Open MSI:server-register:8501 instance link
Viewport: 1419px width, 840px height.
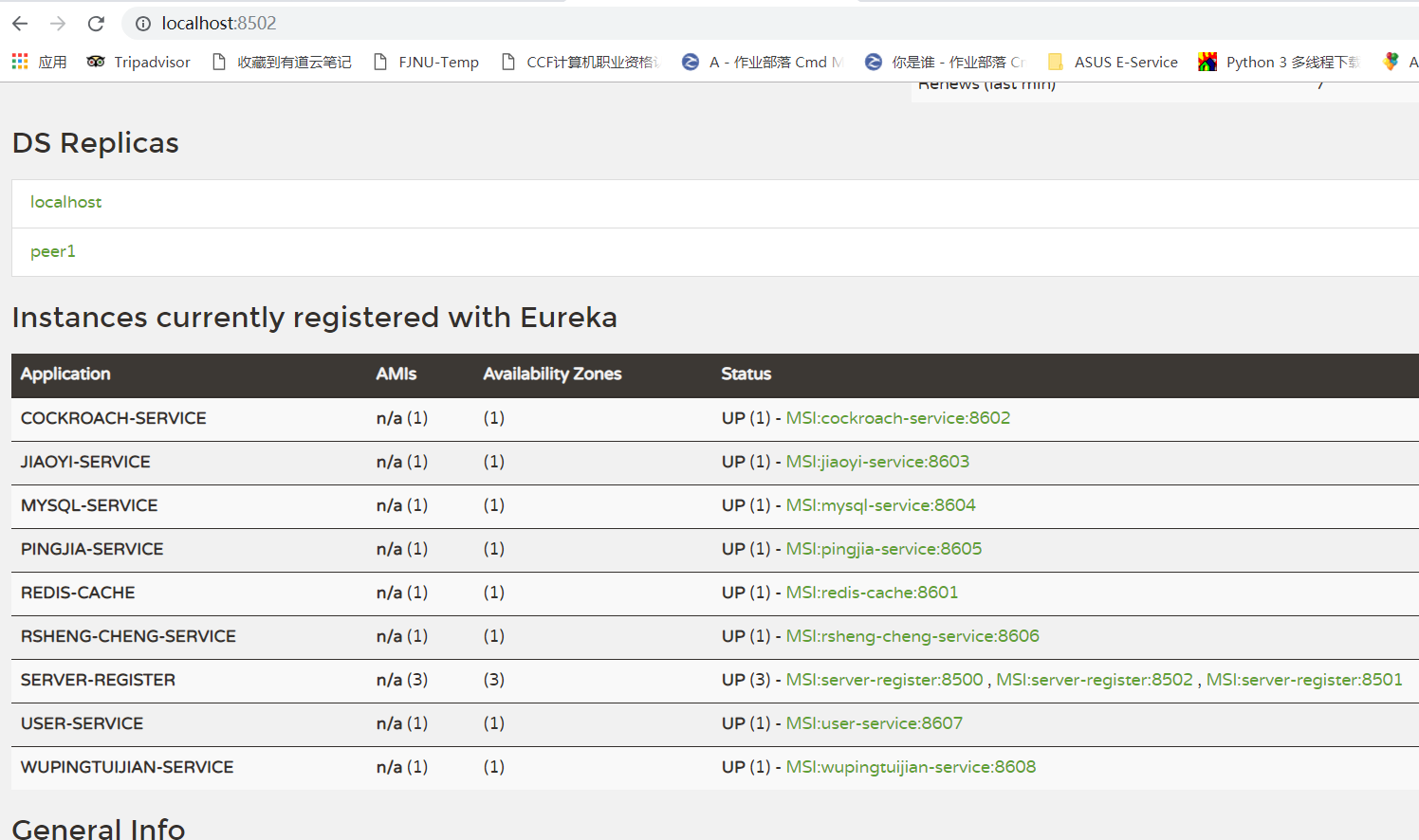[x=1304, y=680]
